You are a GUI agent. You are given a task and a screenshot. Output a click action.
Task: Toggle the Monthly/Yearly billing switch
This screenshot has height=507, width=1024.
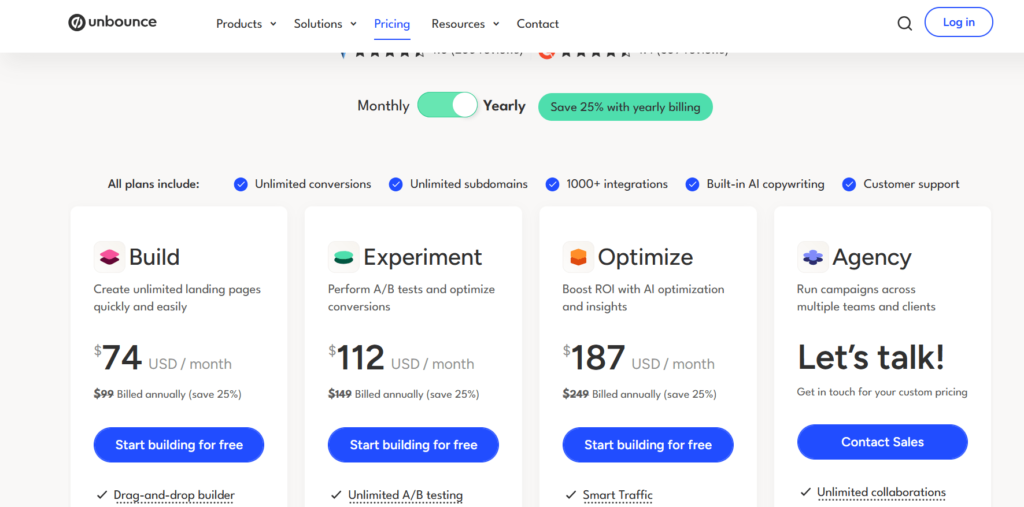click(447, 105)
